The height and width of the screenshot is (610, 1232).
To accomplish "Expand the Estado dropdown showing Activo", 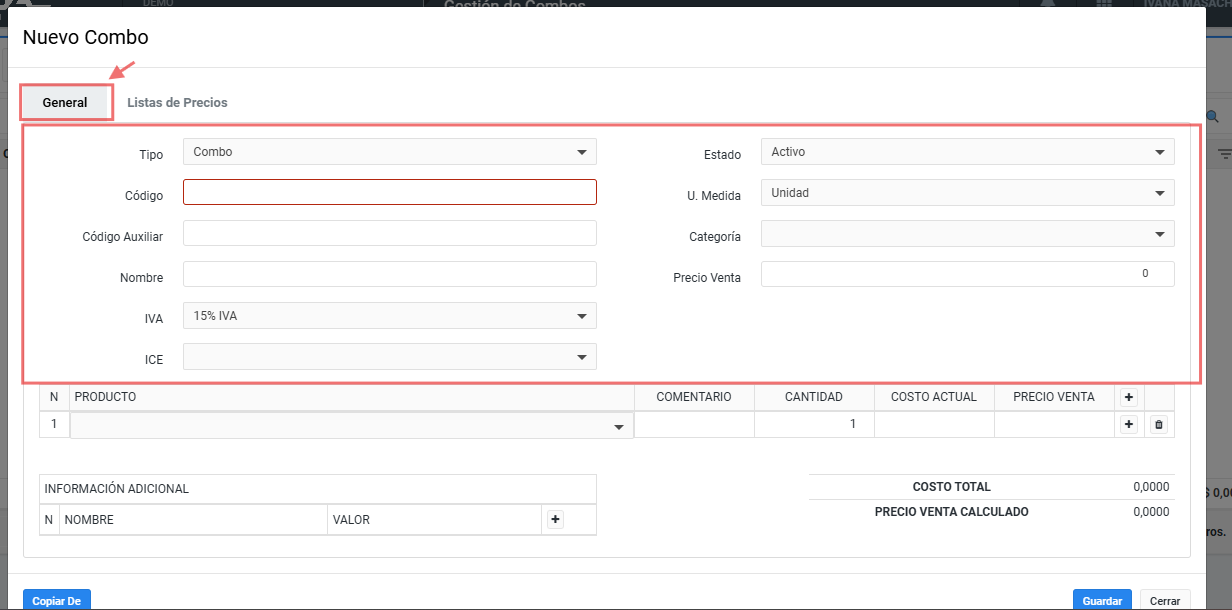I will point(967,152).
